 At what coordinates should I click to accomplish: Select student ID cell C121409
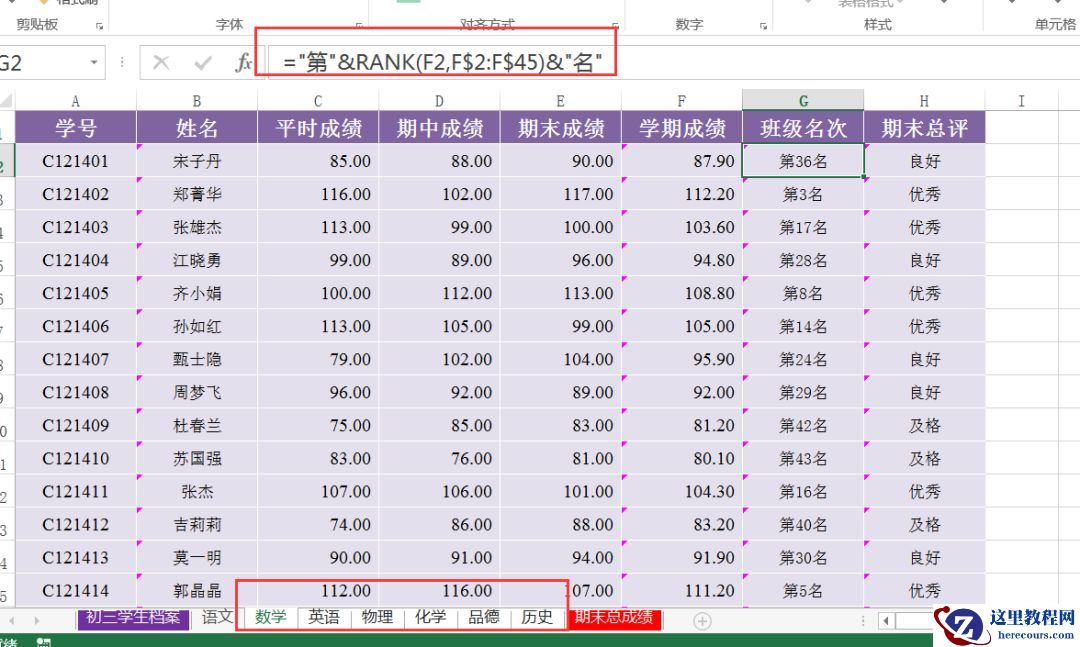coord(76,426)
